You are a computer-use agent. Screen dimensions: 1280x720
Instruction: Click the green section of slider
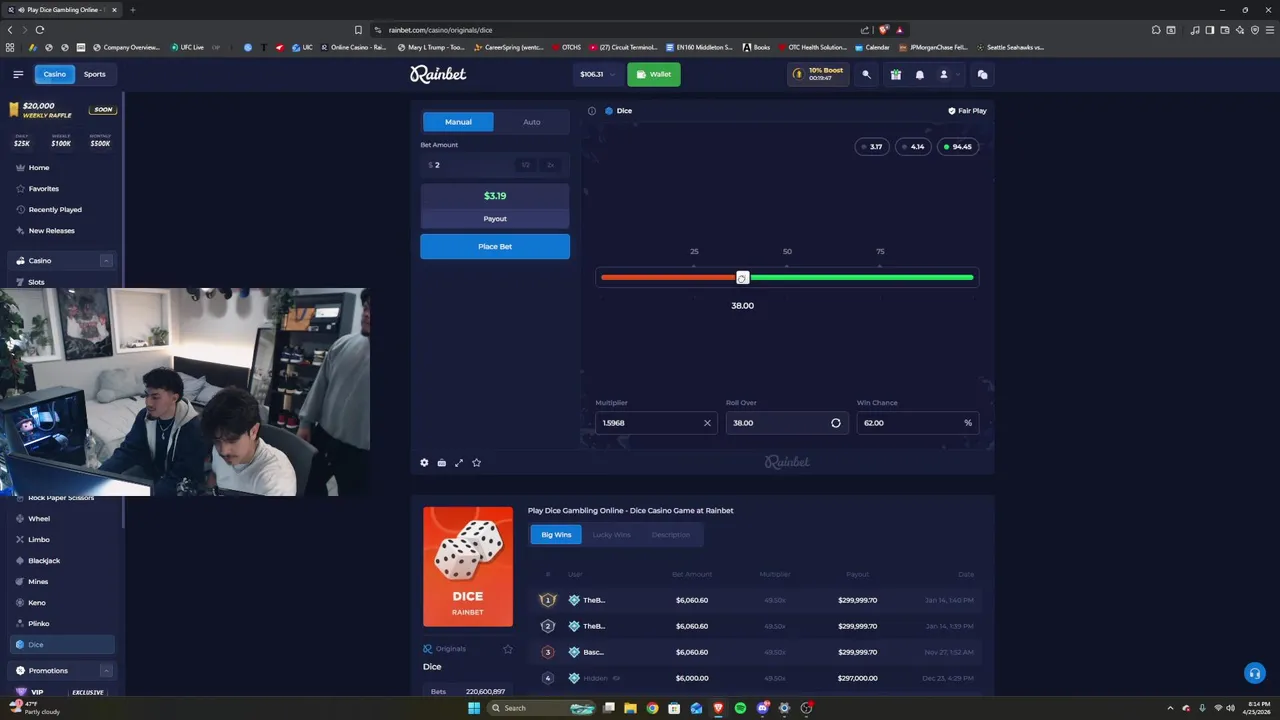(861, 277)
